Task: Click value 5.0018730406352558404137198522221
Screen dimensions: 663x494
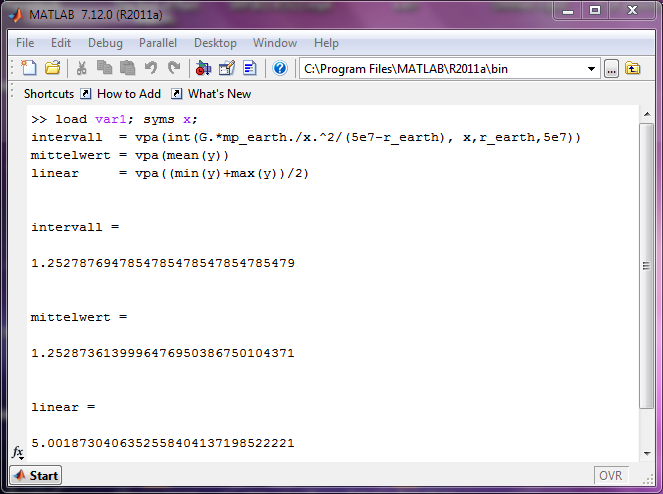Action: pos(163,443)
